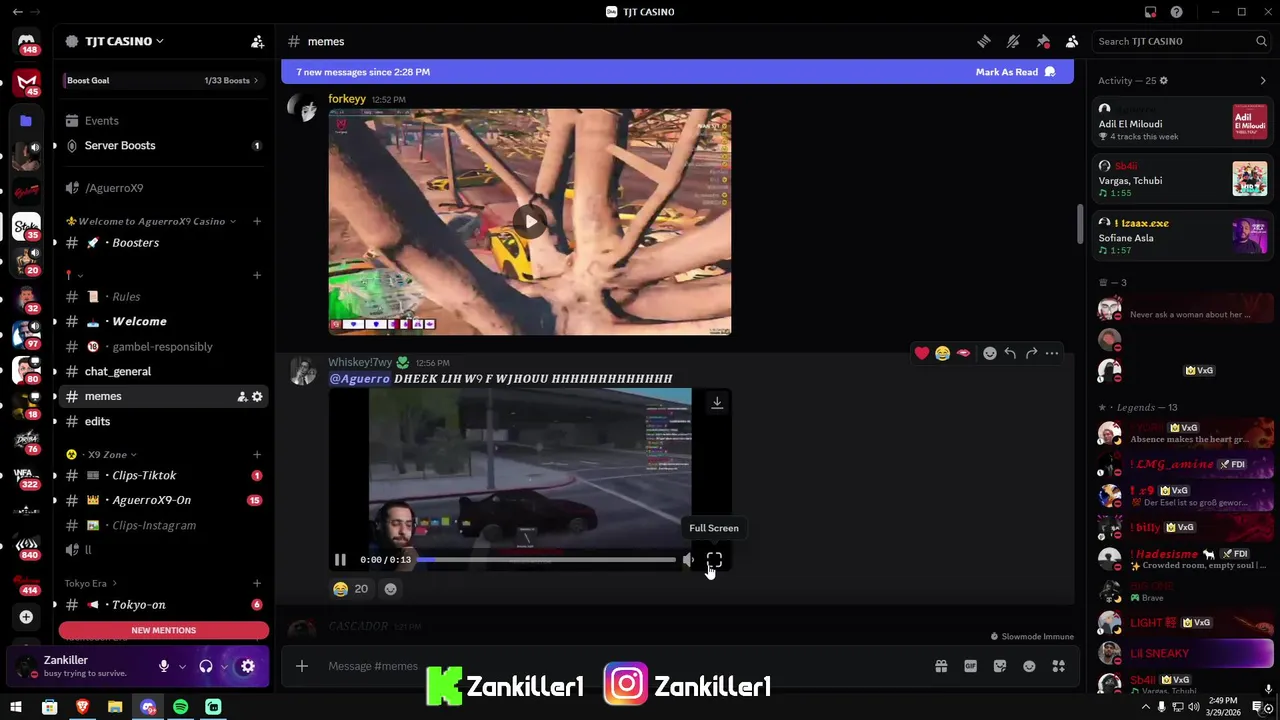The image size is (1280, 720).
Task: Click the Search TJT CASINO field
Action: pos(1181,41)
